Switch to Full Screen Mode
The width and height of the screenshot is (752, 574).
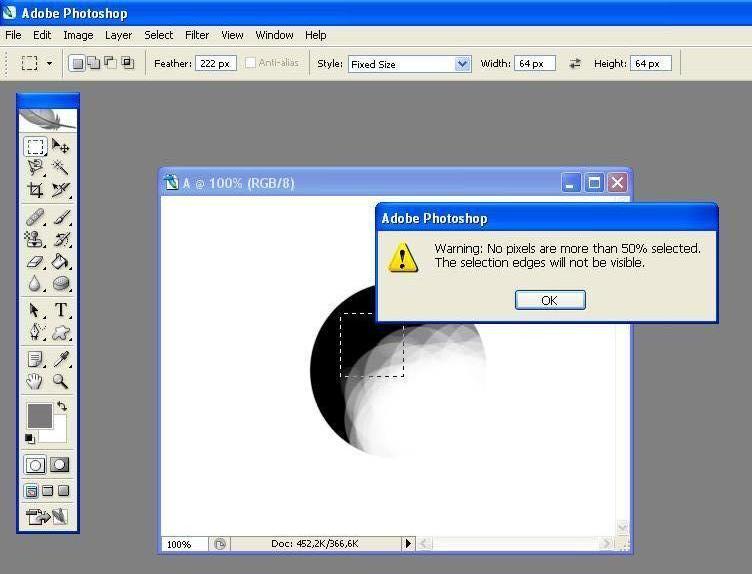pyautogui.click(x=63, y=491)
